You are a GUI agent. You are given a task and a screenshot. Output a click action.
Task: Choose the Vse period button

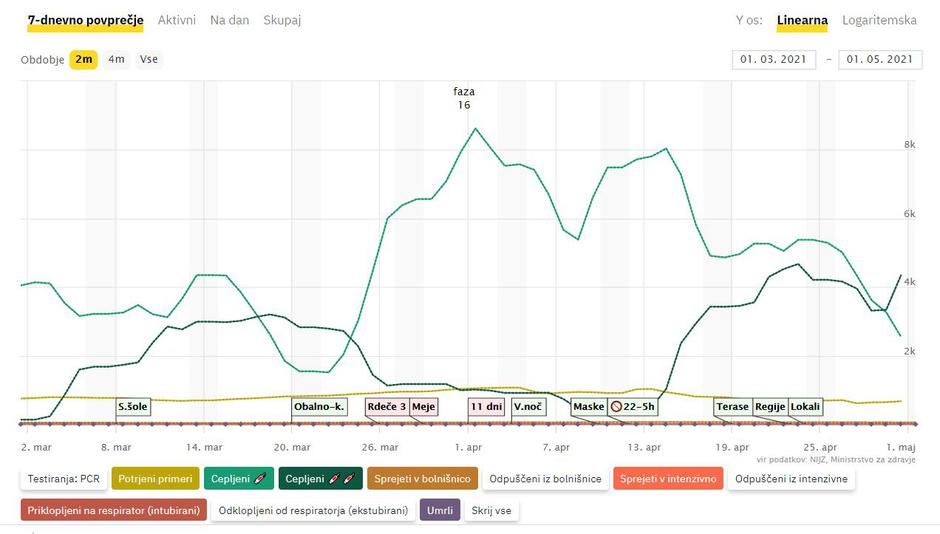(x=149, y=59)
